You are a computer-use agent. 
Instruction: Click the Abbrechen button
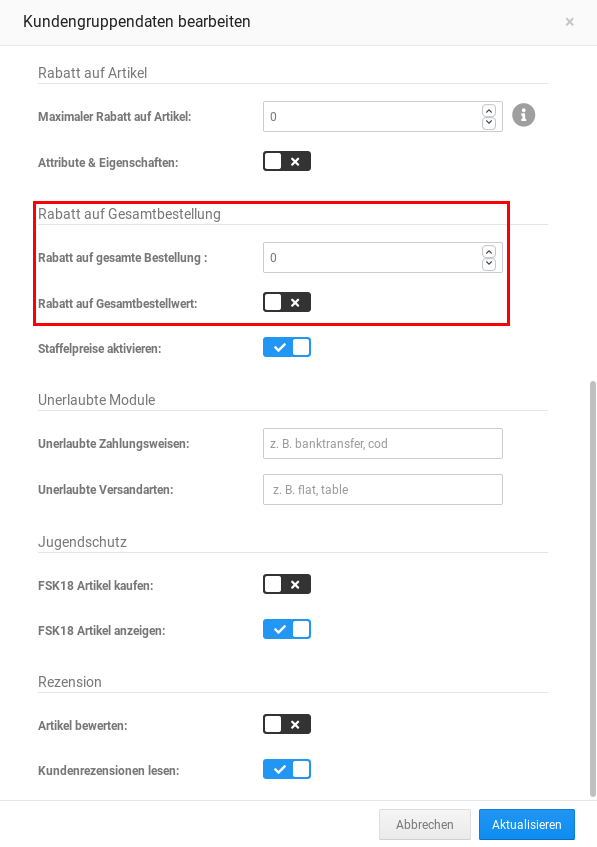pyautogui.click(x=424, y=824)
